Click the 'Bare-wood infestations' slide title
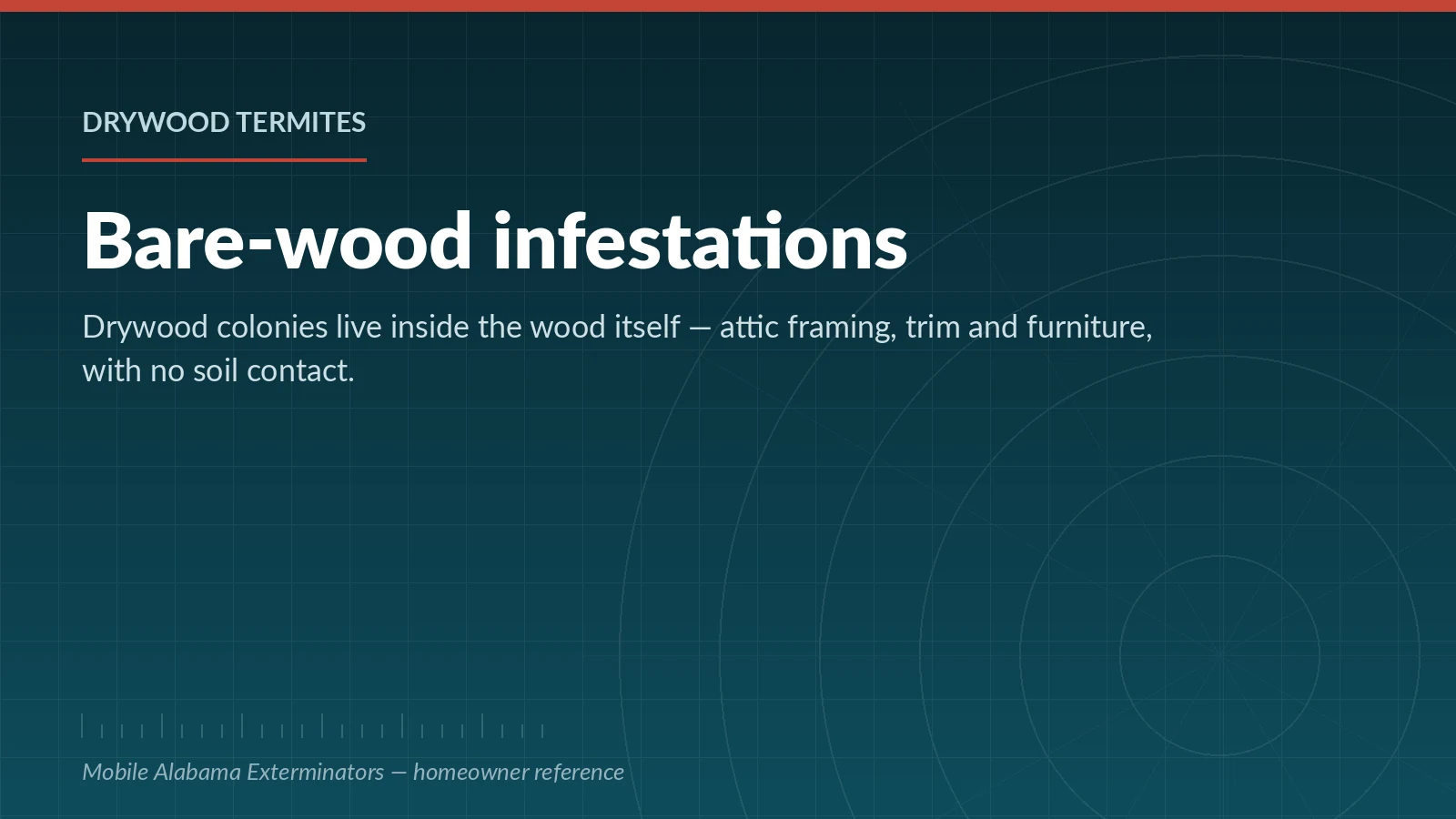This screenshot has width=1456, height=819. click(x=495, y=241)
